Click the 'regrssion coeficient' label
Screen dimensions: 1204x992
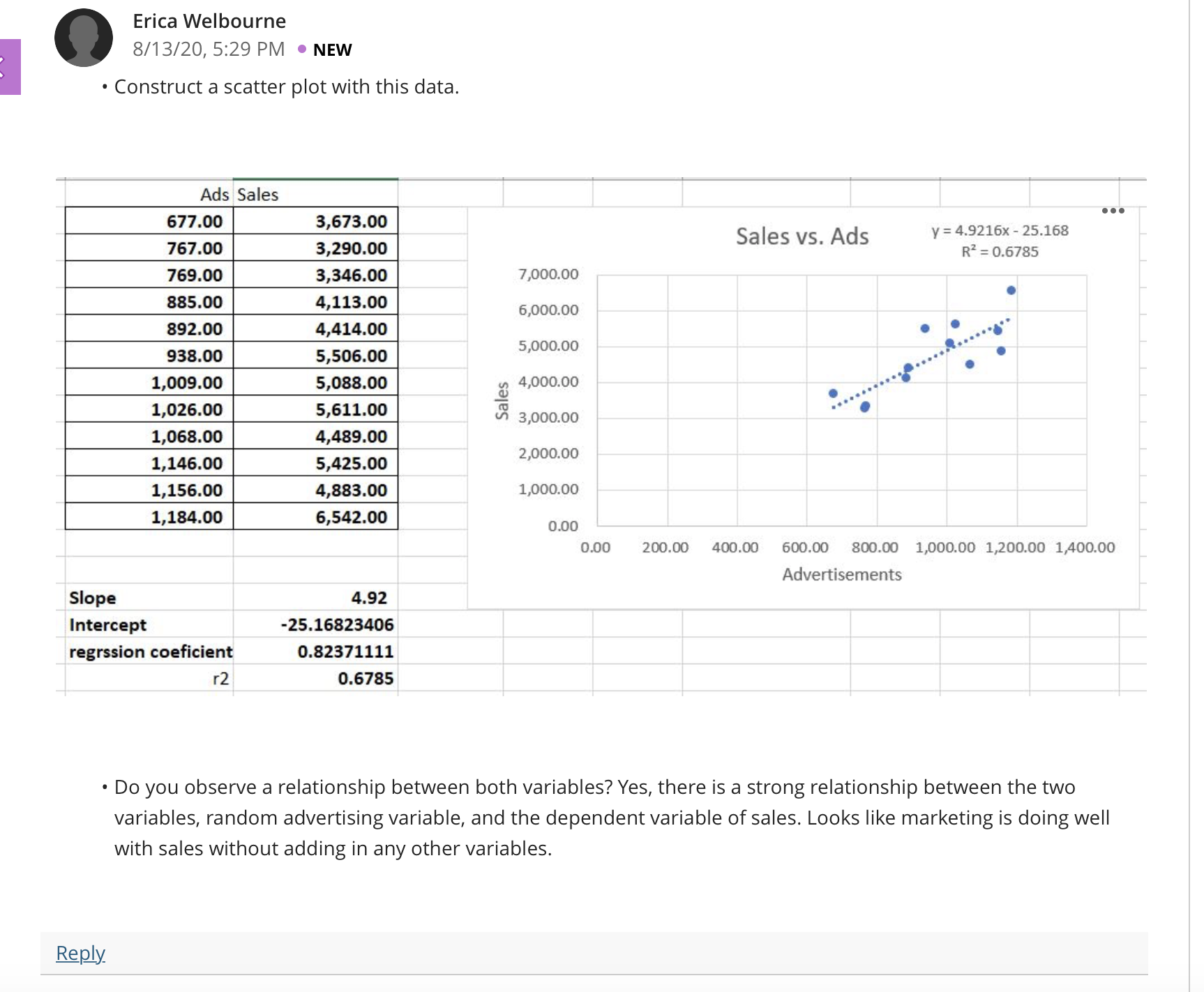point(151,652)
